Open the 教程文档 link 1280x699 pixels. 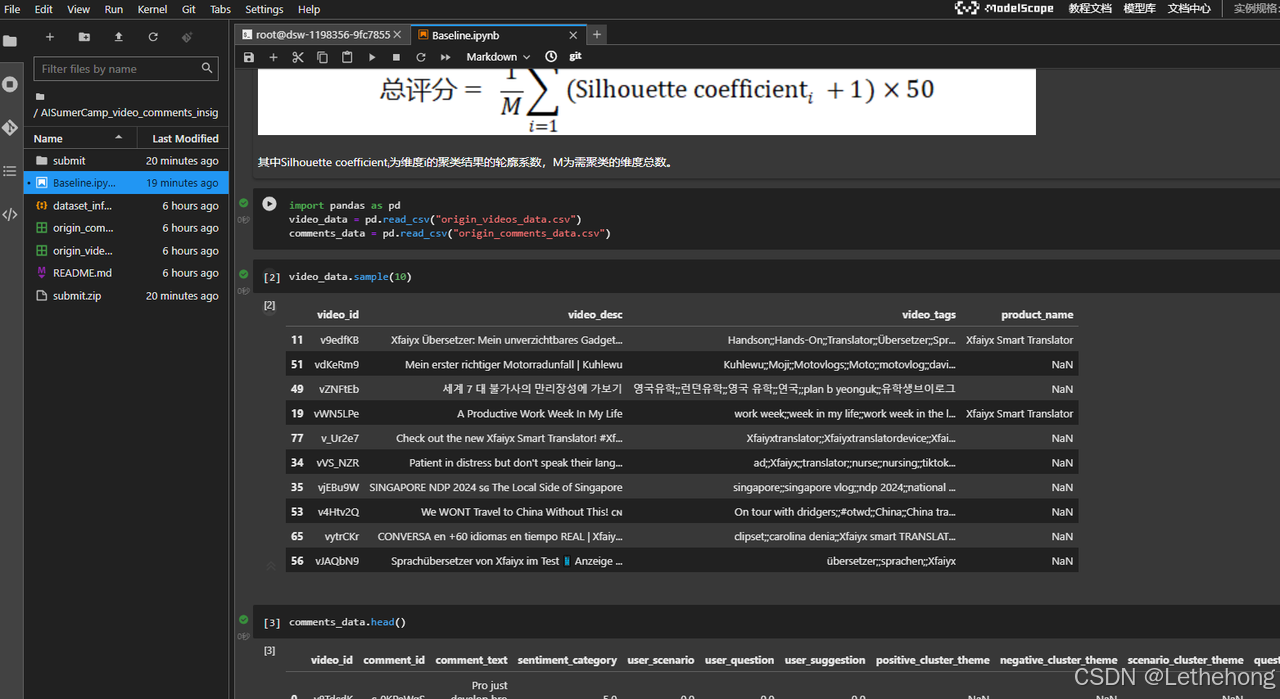point(1090,8)
